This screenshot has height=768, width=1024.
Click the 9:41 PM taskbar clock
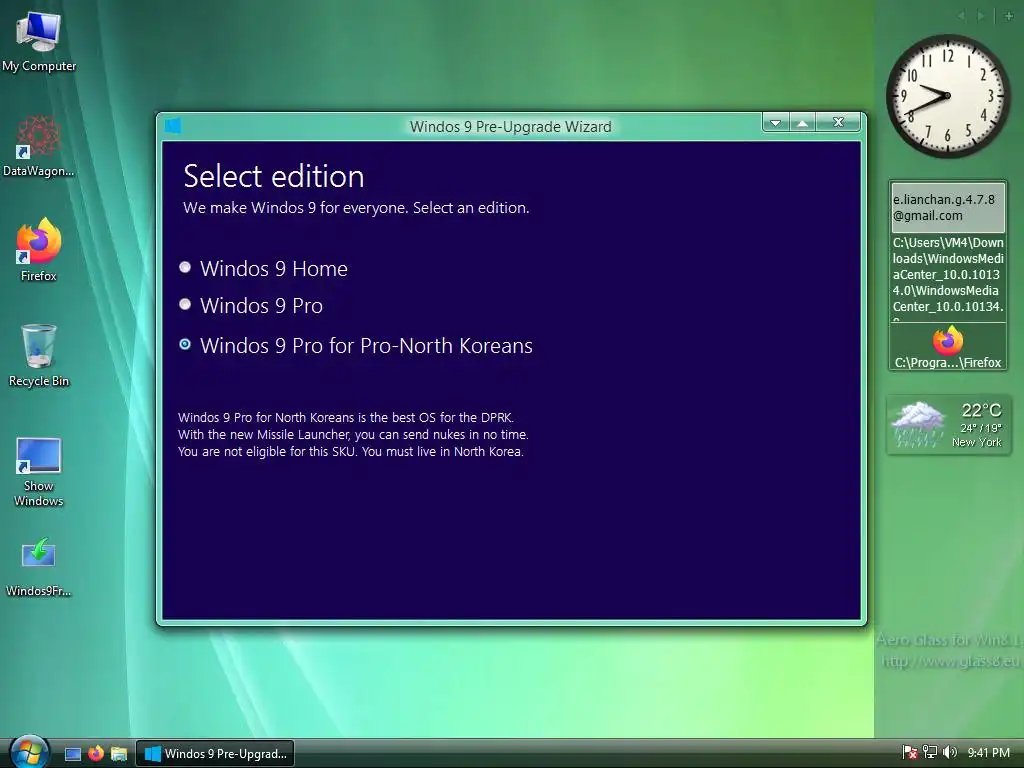(x=988, y=753)
